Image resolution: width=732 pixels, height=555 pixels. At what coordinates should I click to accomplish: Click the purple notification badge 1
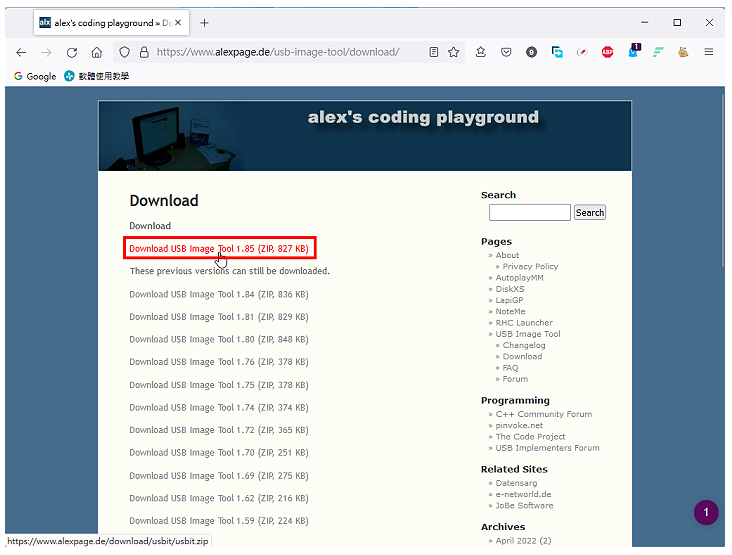point(706,512)
